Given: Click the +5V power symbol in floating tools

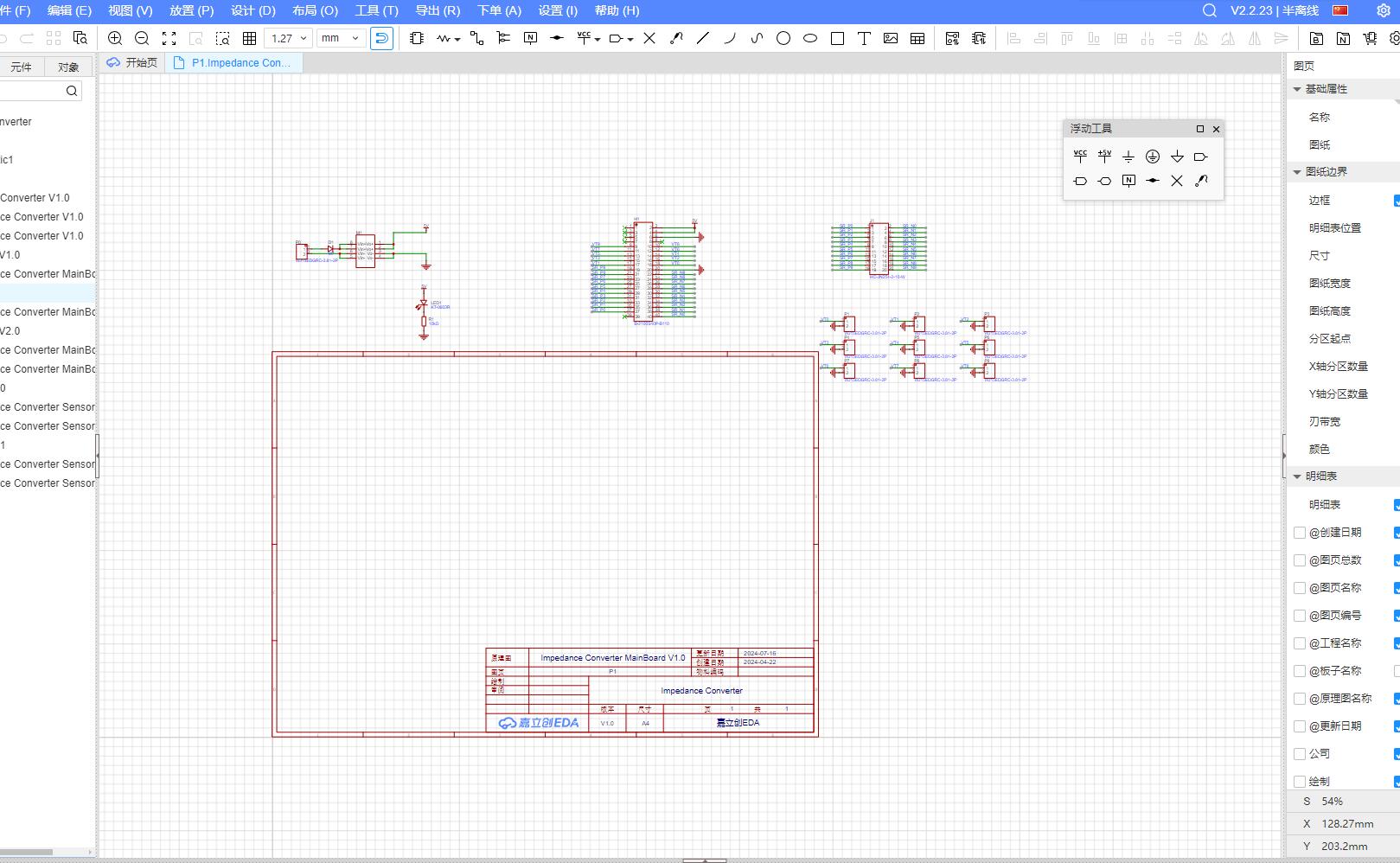Looking at the screenshot, I should pos(1104,157).
